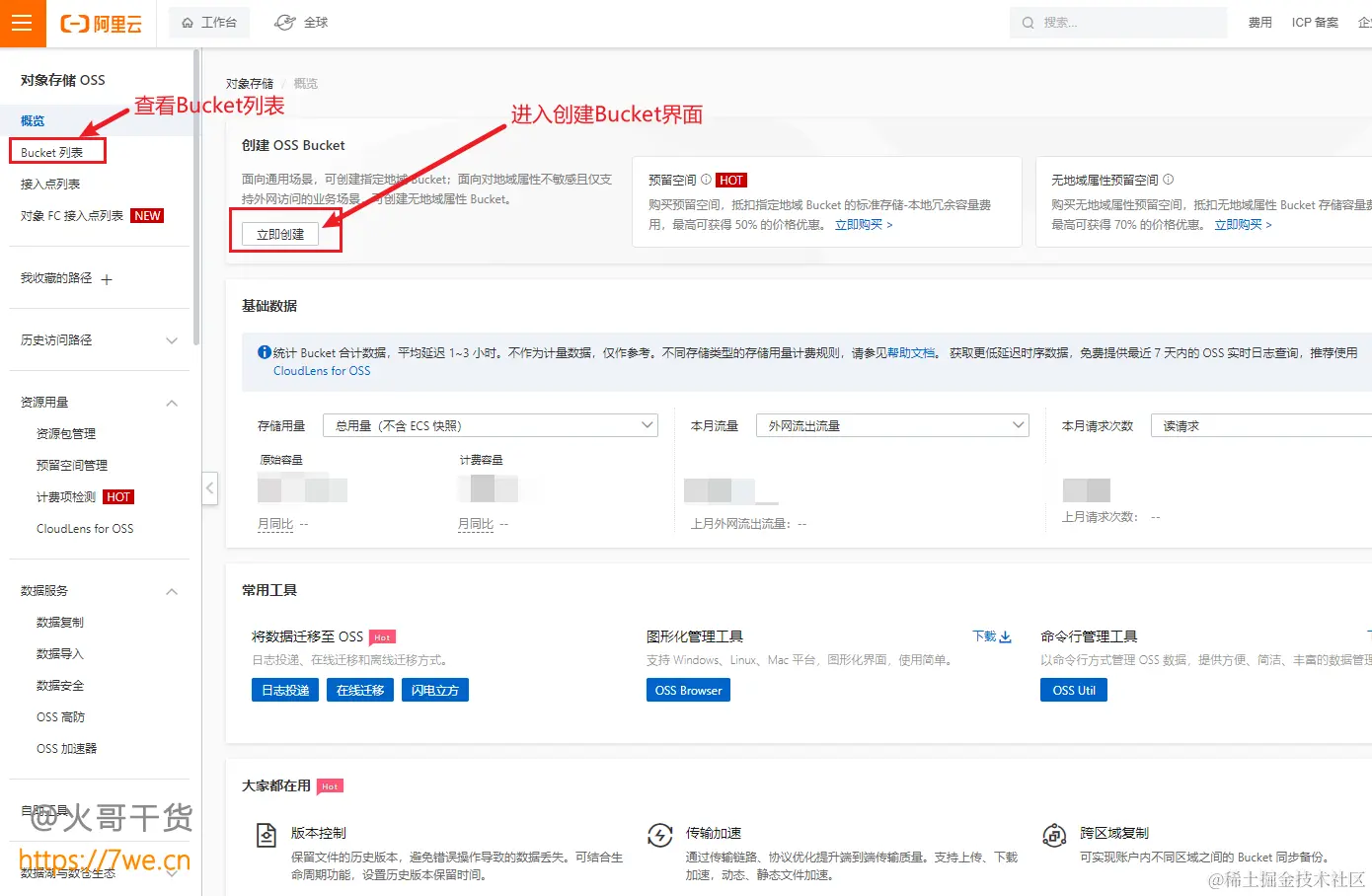Open 数据导入 in the sidebar
This screenshot has height=896, width=1372.
click(x=60, y=653)
